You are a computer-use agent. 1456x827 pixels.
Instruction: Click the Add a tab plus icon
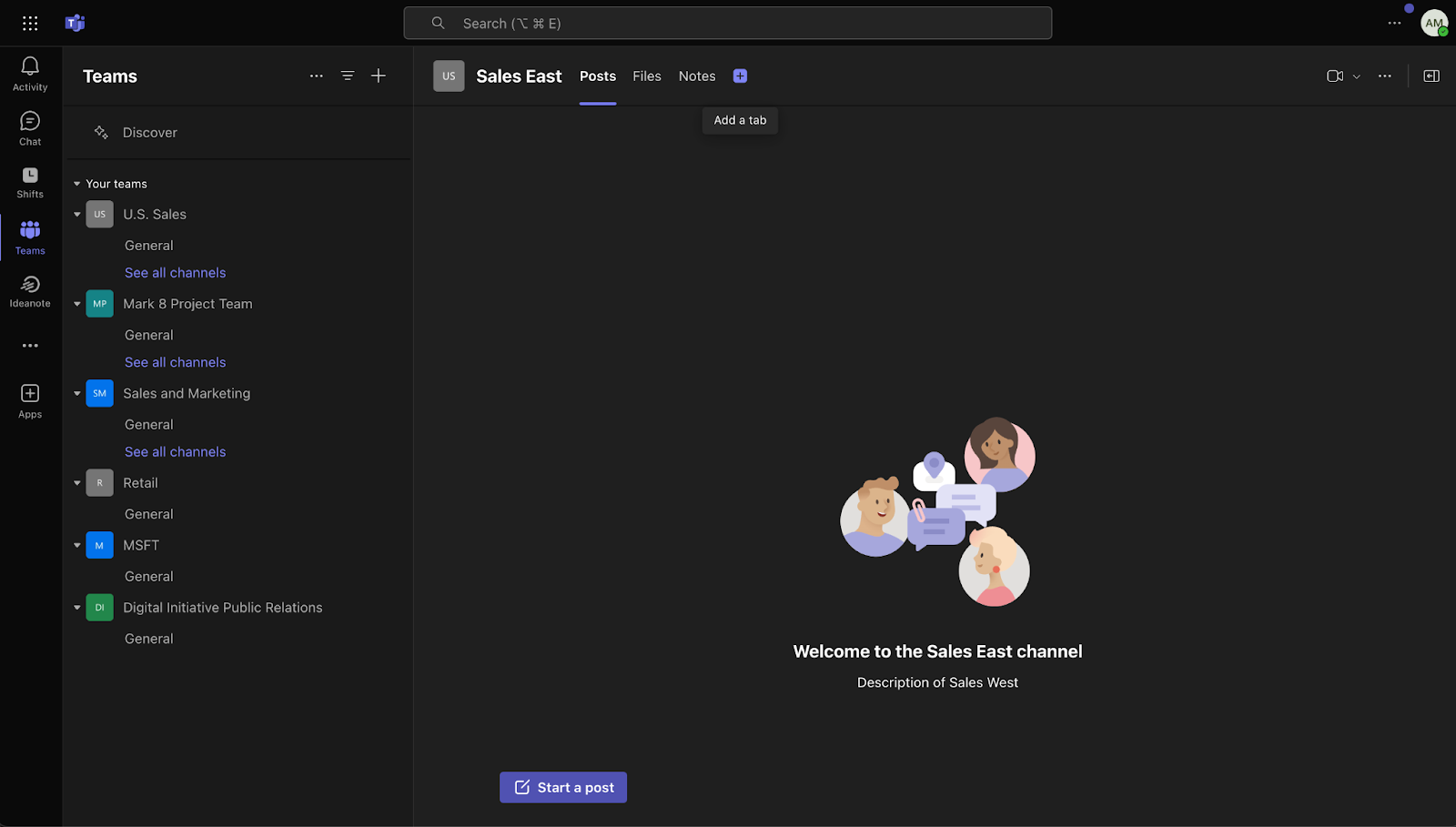(x=740, y=76)
